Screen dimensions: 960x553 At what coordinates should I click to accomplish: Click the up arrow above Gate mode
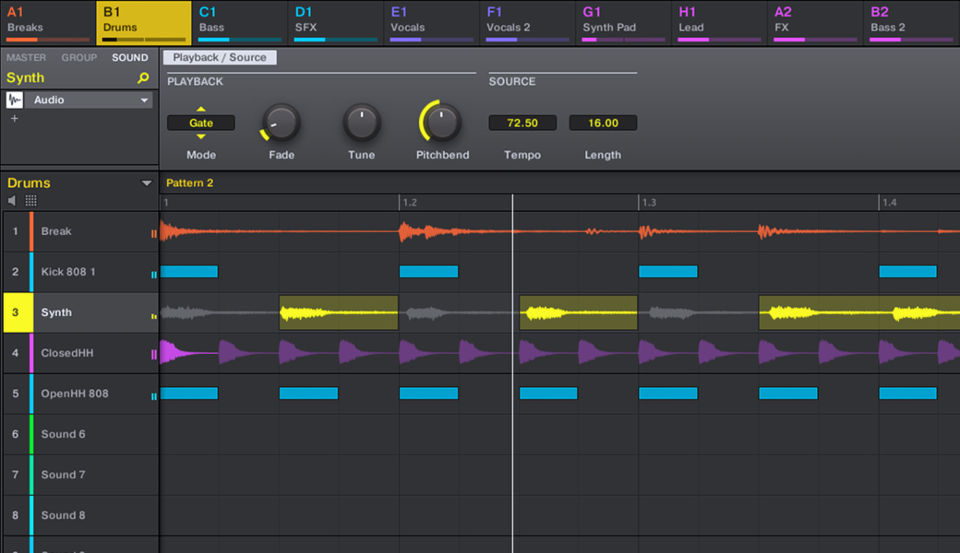(201, 109)
